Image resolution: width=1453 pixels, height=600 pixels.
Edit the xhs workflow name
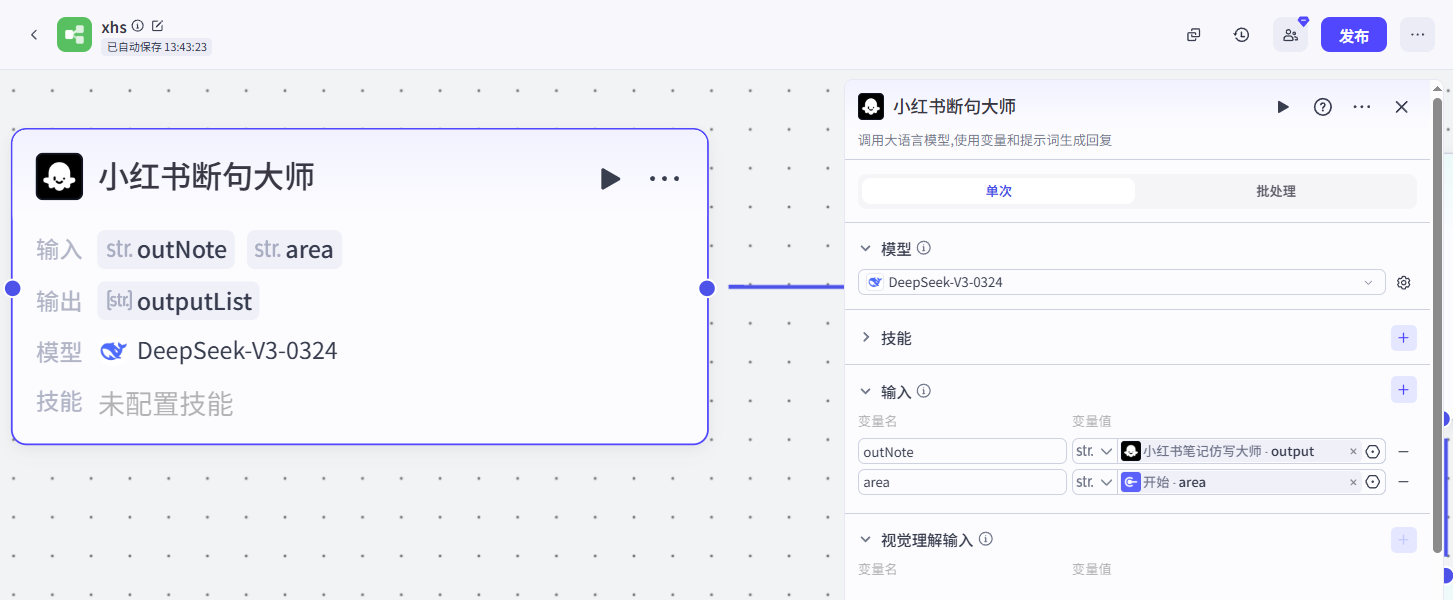pos(157,26)
